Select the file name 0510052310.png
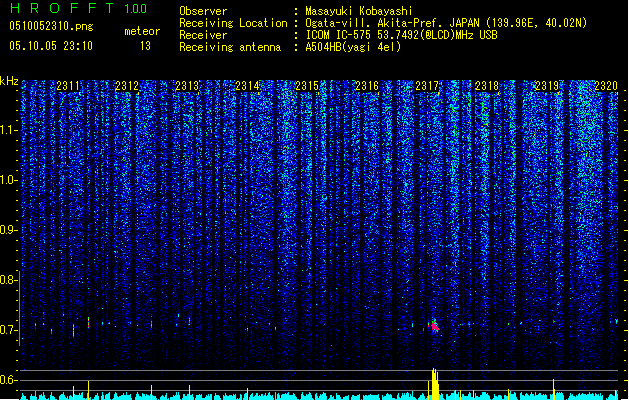This screenshot has width=629, height=400. tap(51, 26)
